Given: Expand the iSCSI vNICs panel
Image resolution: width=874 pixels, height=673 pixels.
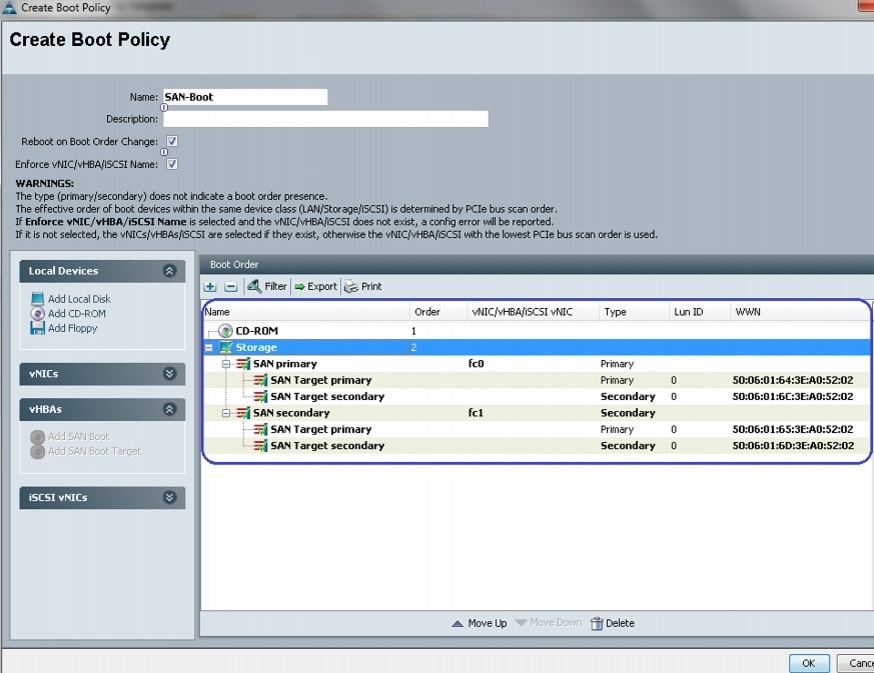Looking at the screenshot, I should [x=169, y=497].
